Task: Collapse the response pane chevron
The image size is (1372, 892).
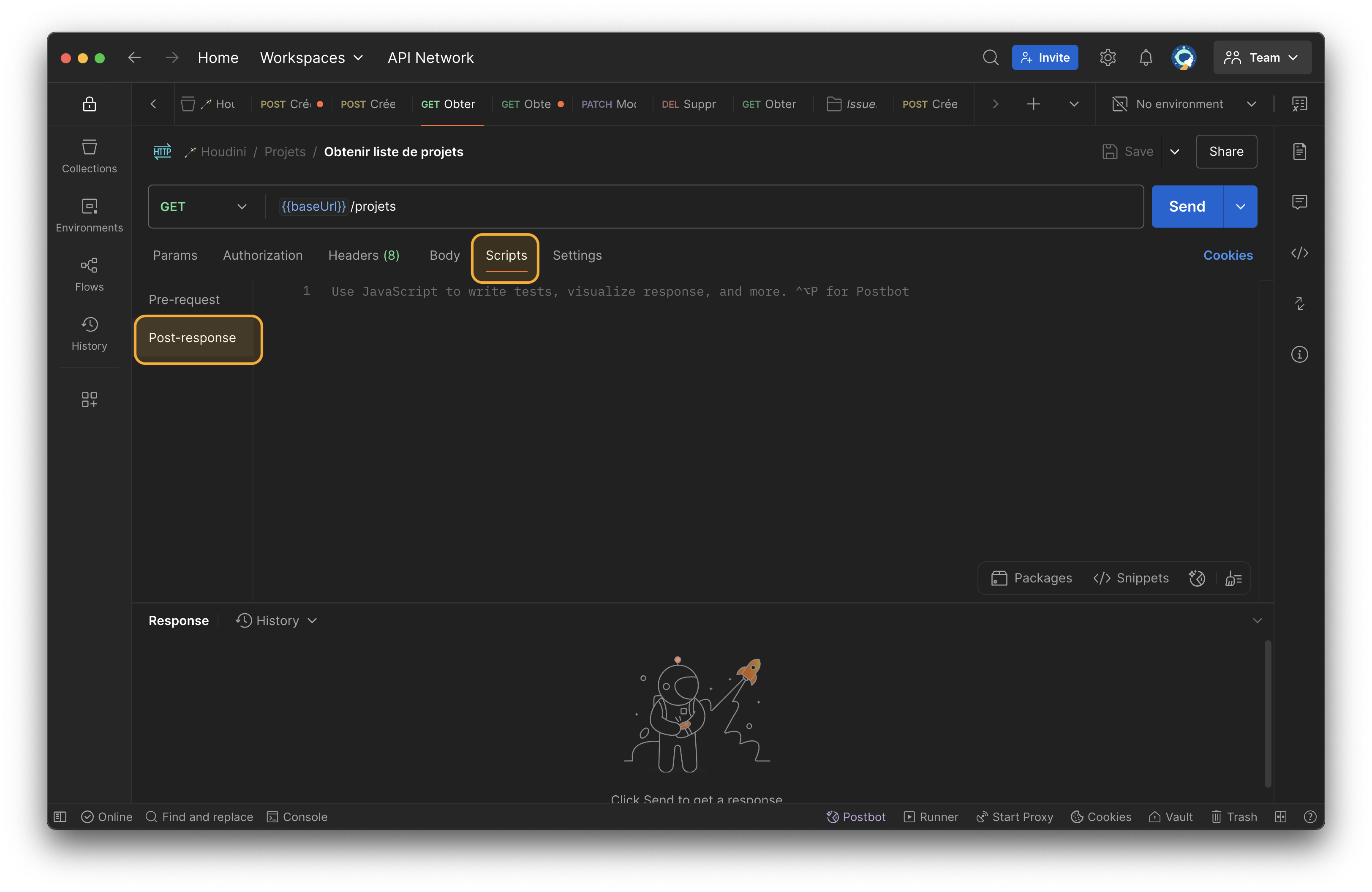Action: pos(1257,620)
